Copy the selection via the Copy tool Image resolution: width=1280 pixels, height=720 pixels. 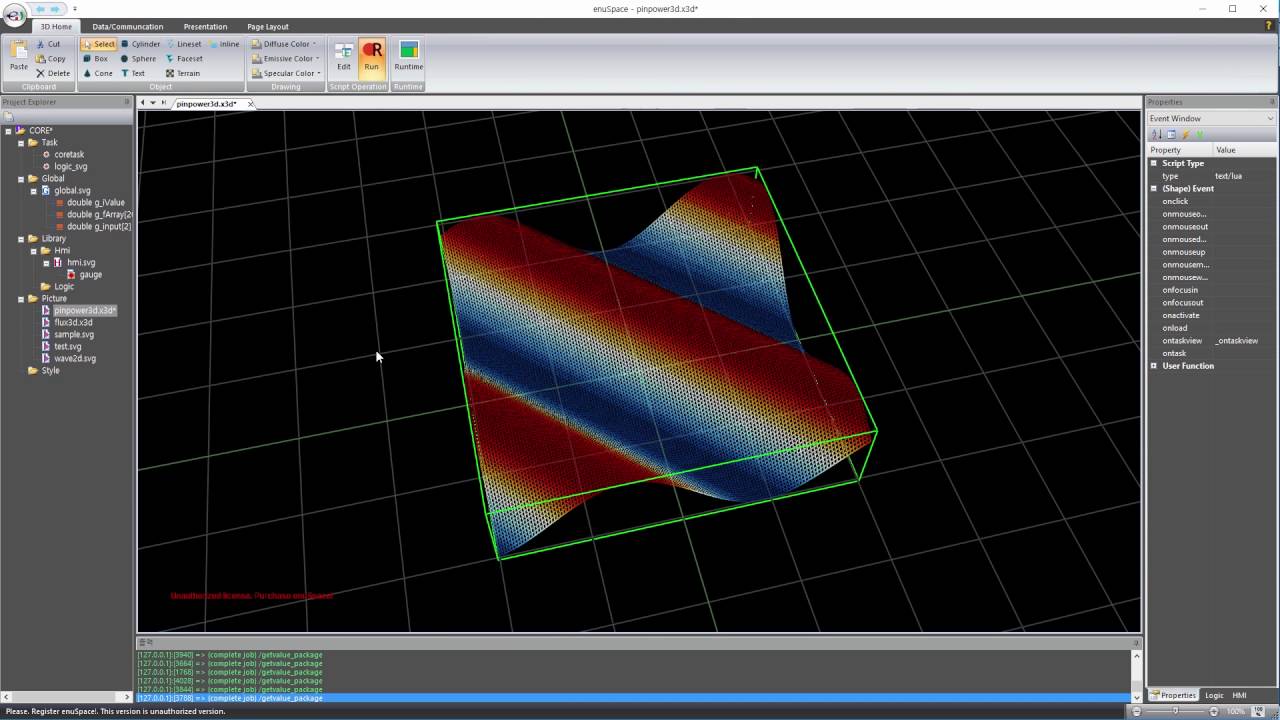pyautogui.click(x=50, y=58)
